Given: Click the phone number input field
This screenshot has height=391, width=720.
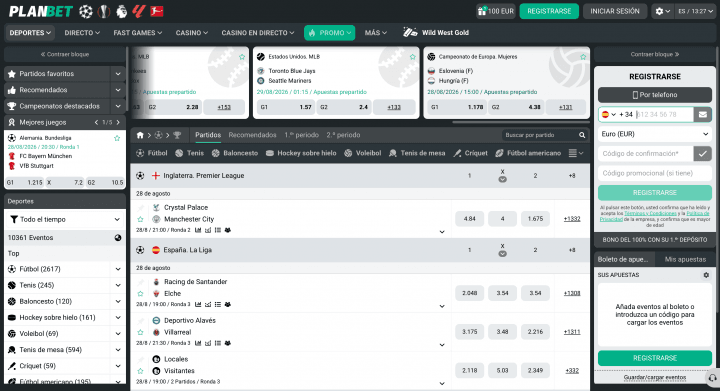Looking at the screenshot, I should tap(664, 114).
